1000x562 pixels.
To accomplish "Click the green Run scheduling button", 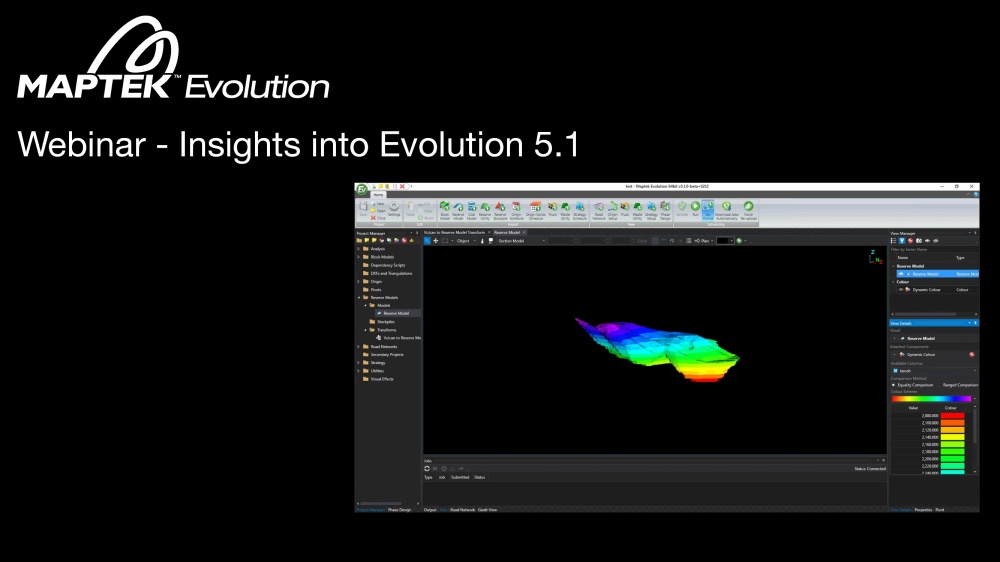I will 696,209.
